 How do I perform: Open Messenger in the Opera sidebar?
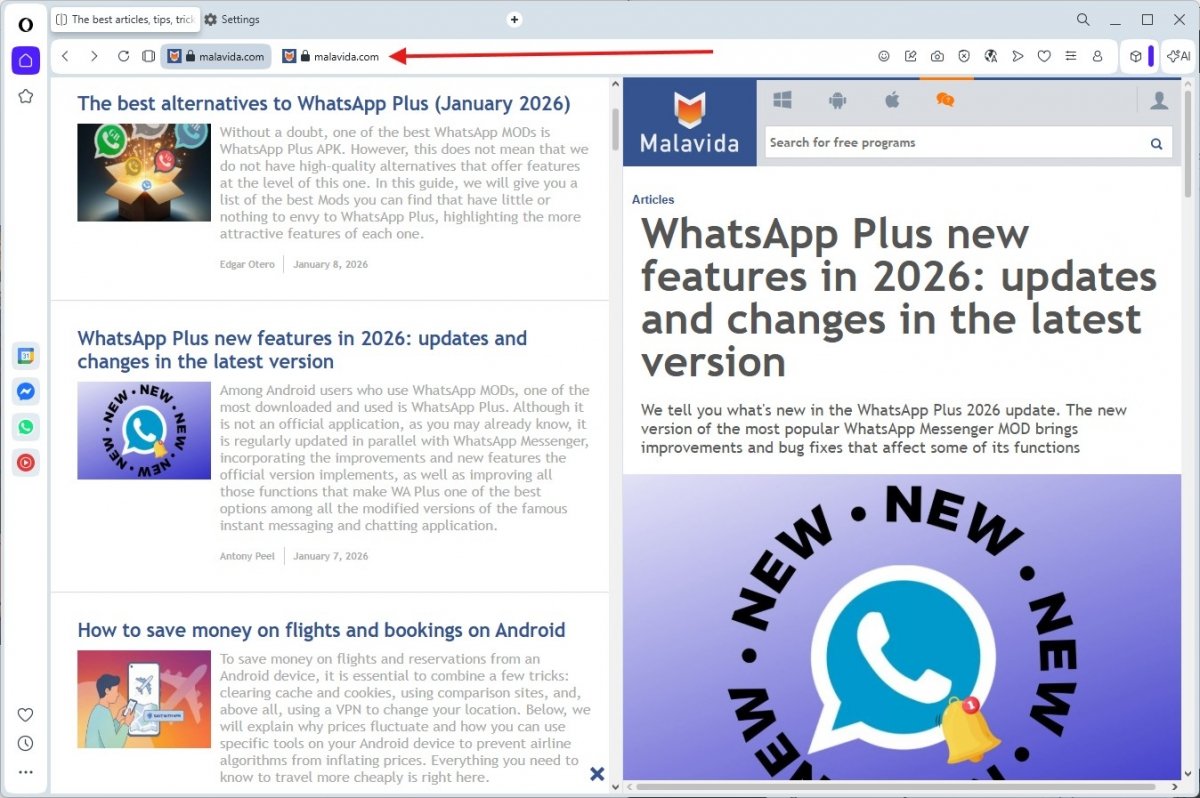tap(26, 392)
